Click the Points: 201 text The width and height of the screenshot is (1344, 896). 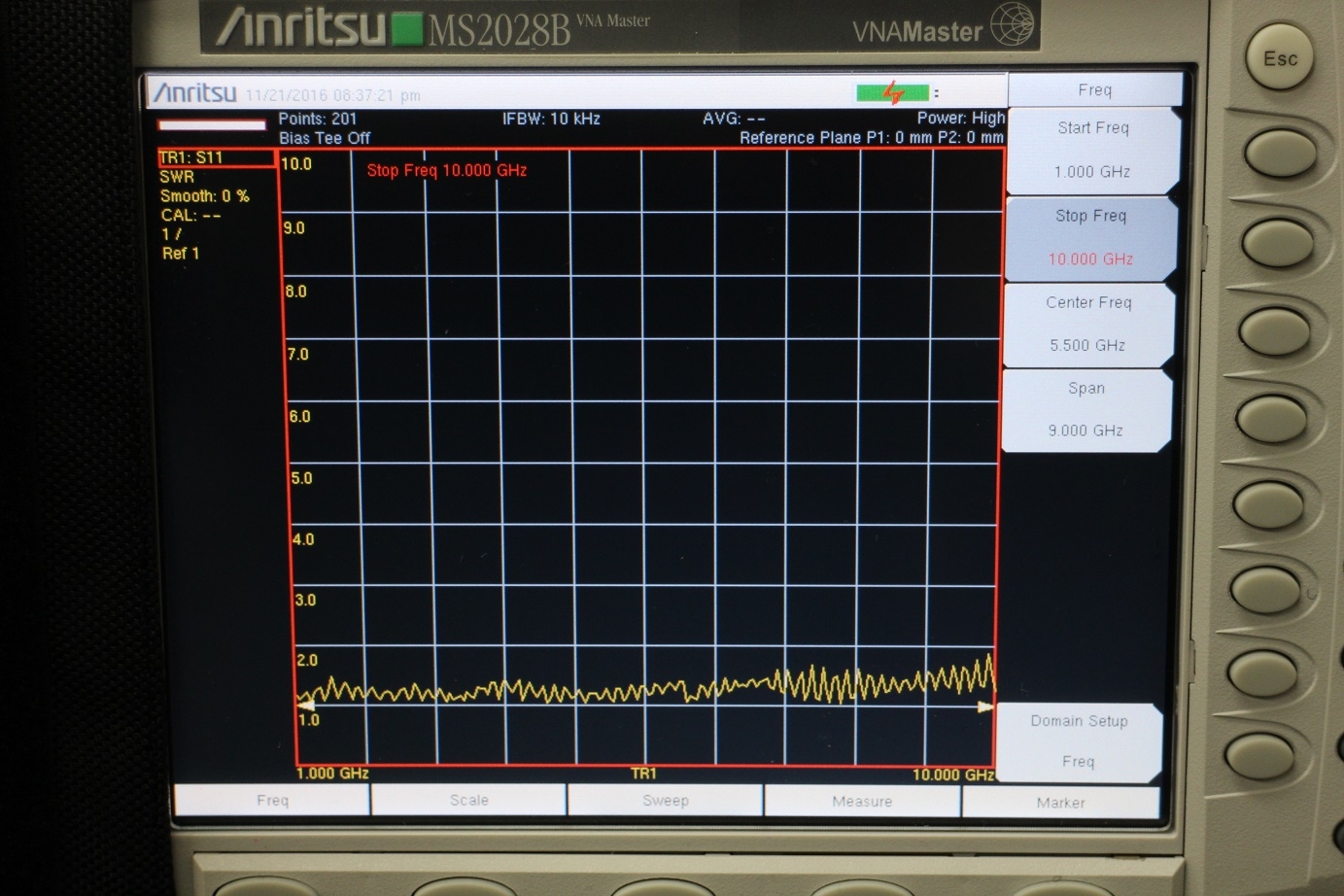point(318,119)
